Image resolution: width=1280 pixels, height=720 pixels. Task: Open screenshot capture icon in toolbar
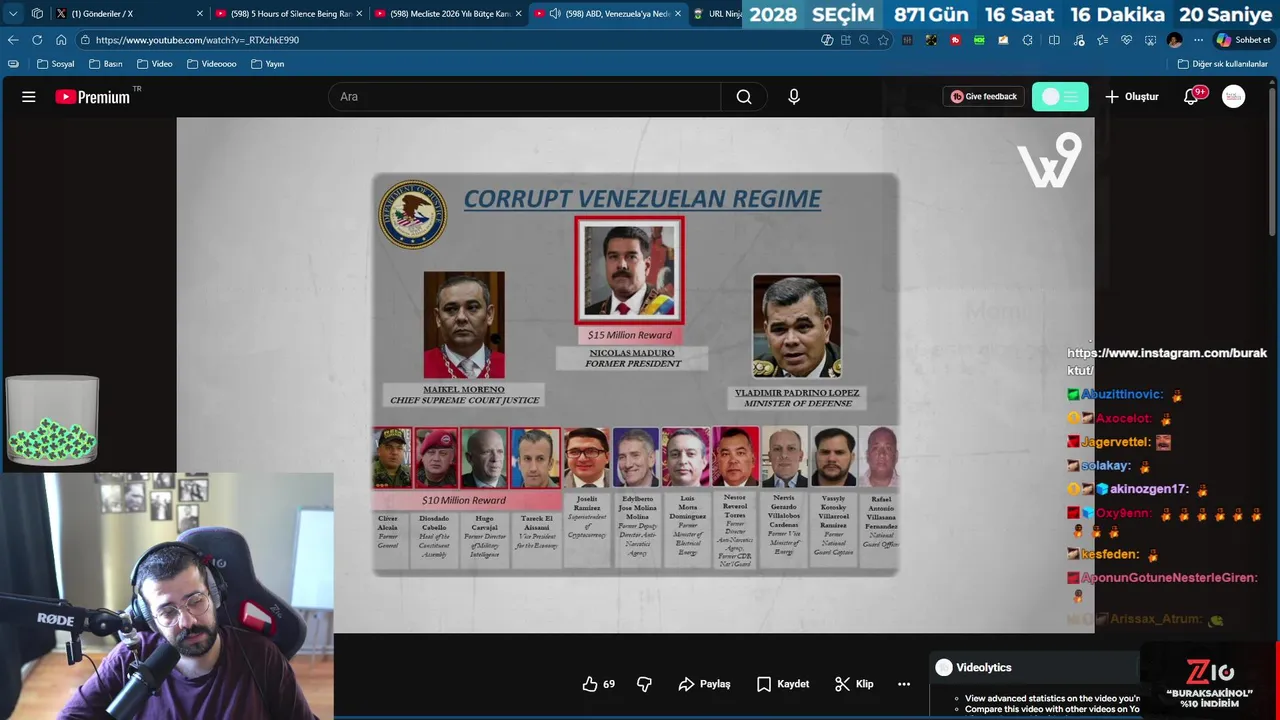click(x=1150, y=40)
